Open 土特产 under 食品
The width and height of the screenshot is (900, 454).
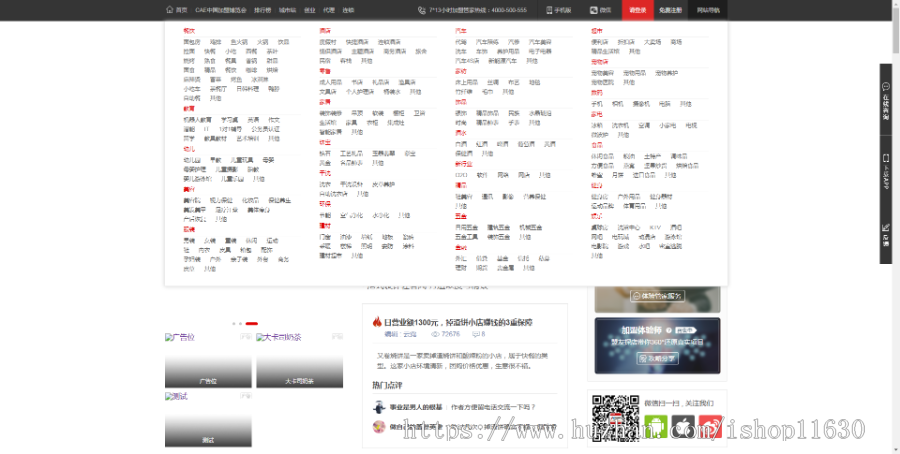[653, 157]
